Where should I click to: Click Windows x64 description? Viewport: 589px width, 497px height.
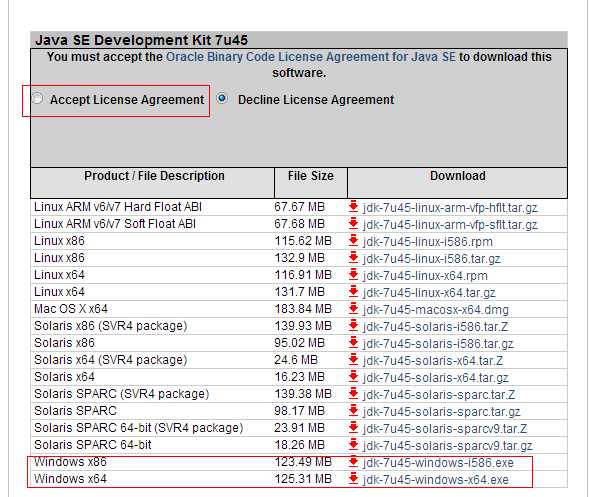click(70, 479)
